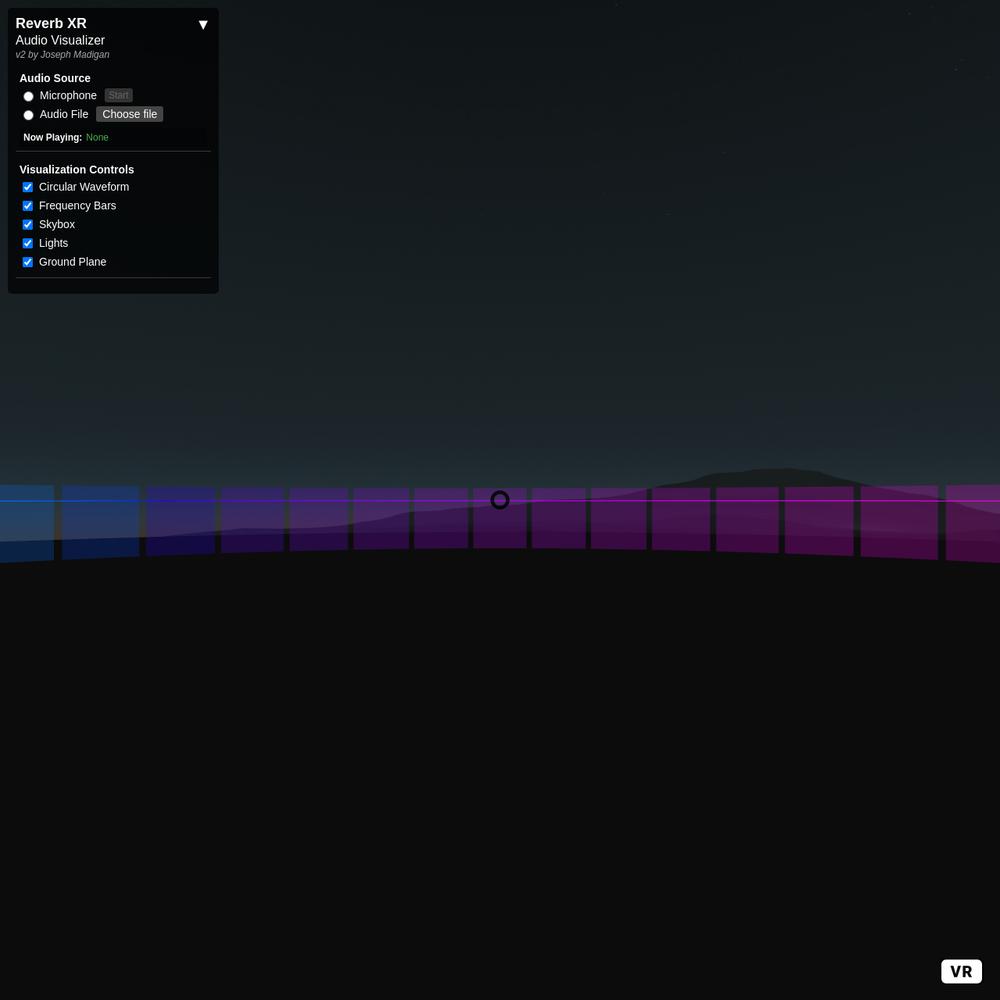Turn off the Lights checkbox
The image size is (1000, 1000).
[27, 243]
